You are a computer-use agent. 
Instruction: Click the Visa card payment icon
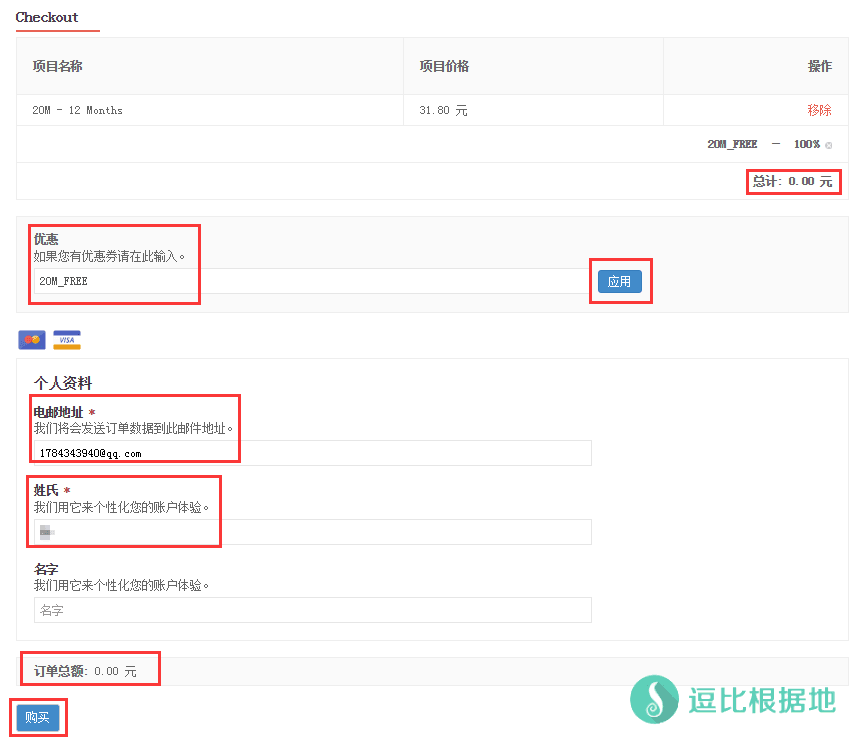click(x=67, y=340)
